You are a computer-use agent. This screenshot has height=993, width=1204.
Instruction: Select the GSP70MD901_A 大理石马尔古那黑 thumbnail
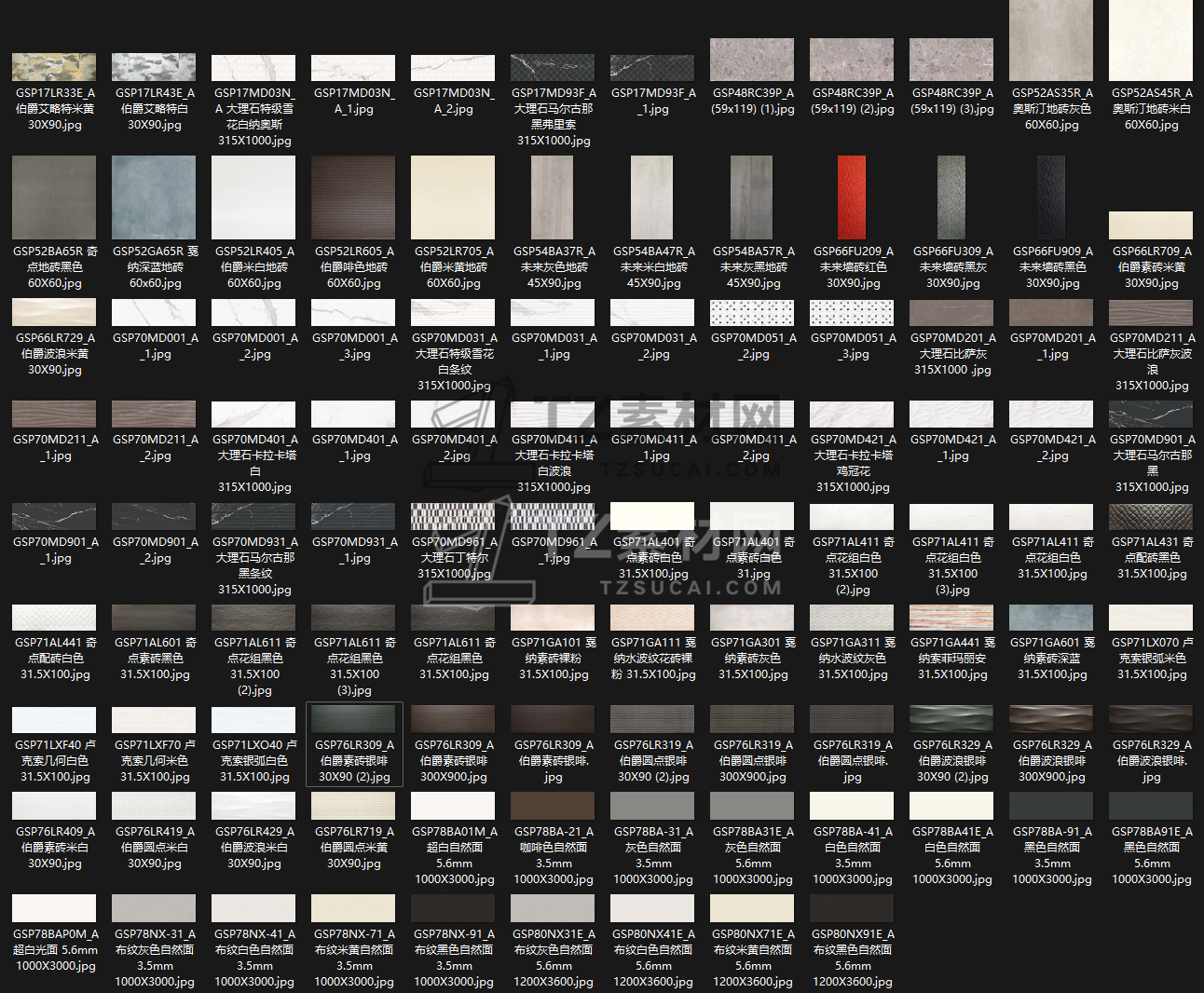[1151, 415]
